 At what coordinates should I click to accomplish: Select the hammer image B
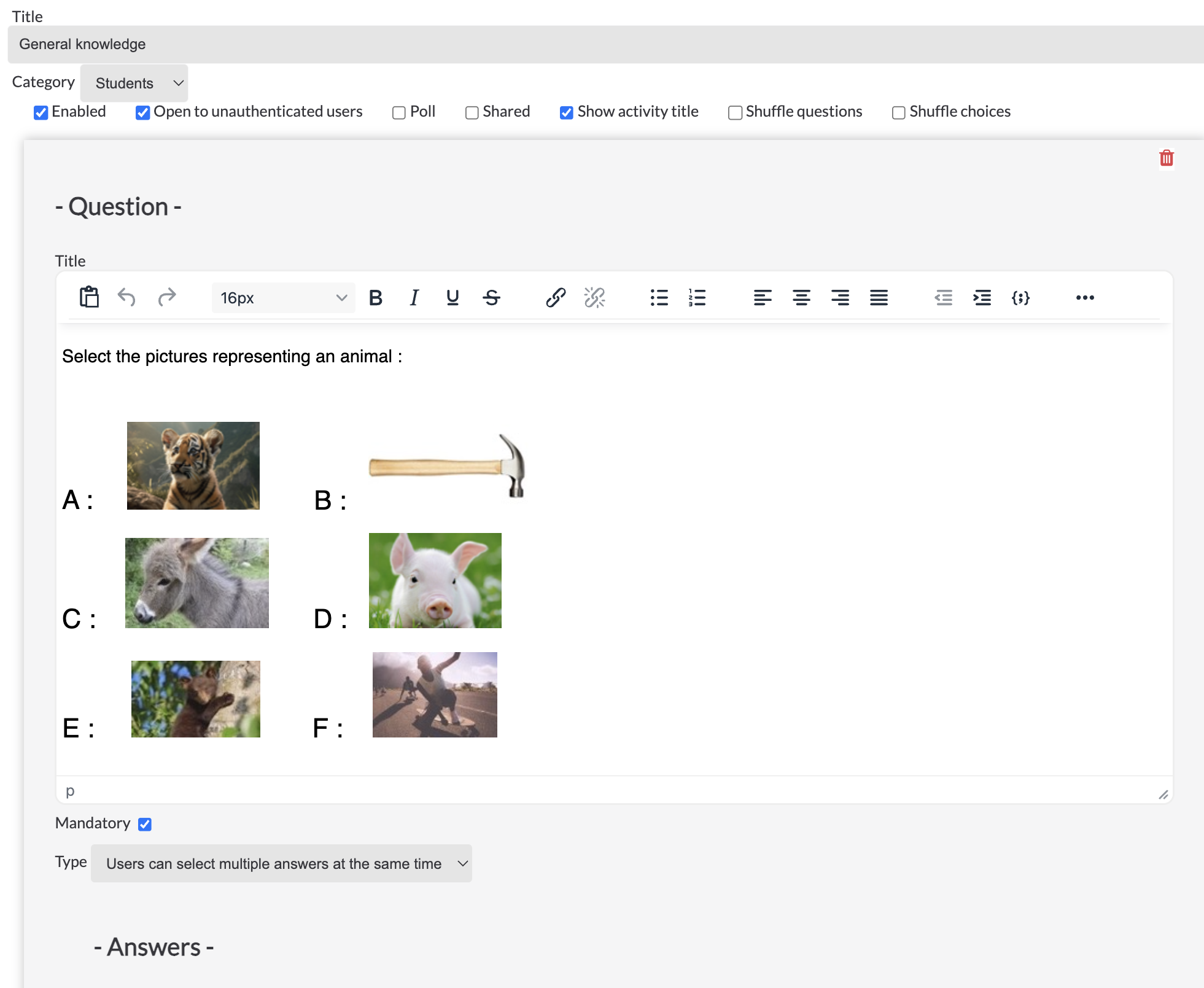point(447,467)
